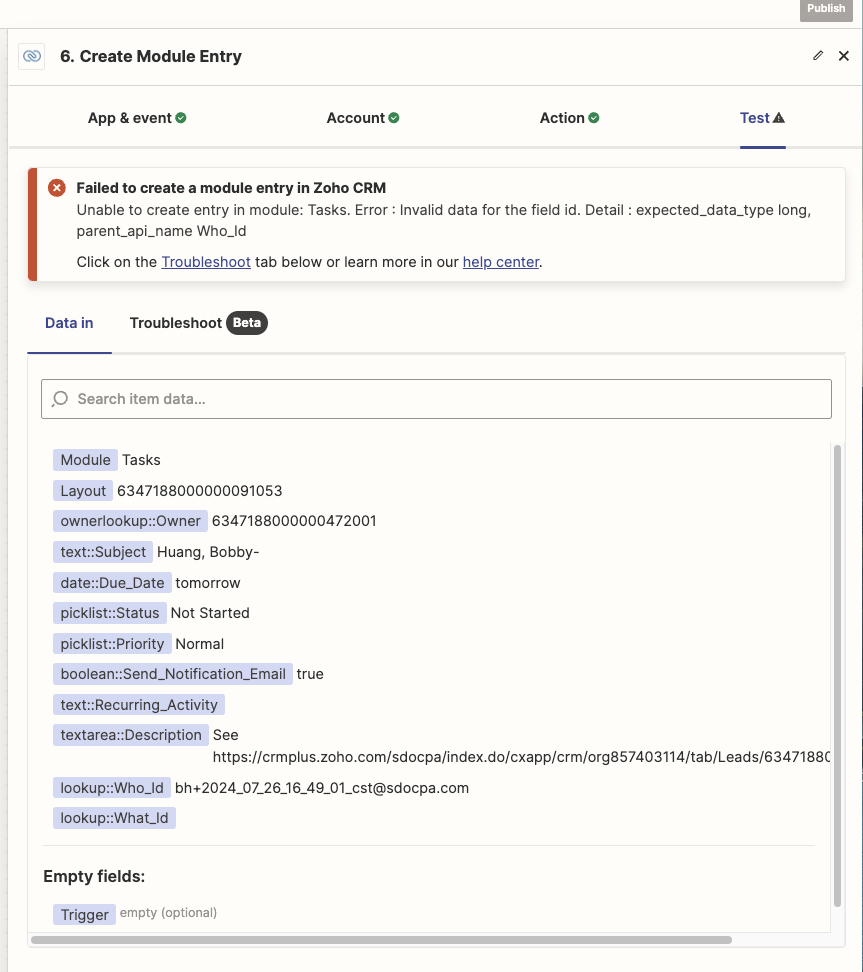Click boolean::Send_Notification_Email label
This screenshot has height=972, width=863.
[173, 674]
